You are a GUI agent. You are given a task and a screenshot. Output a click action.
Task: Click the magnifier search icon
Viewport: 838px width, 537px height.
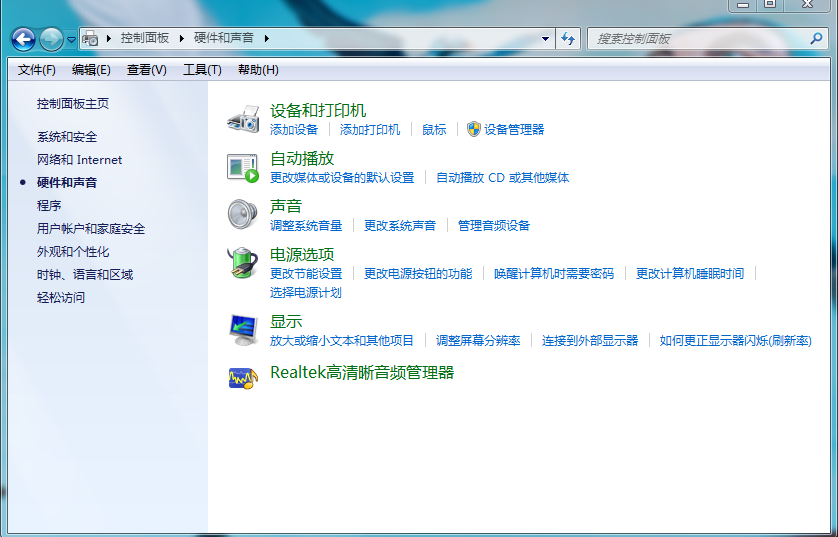(816, 38)
